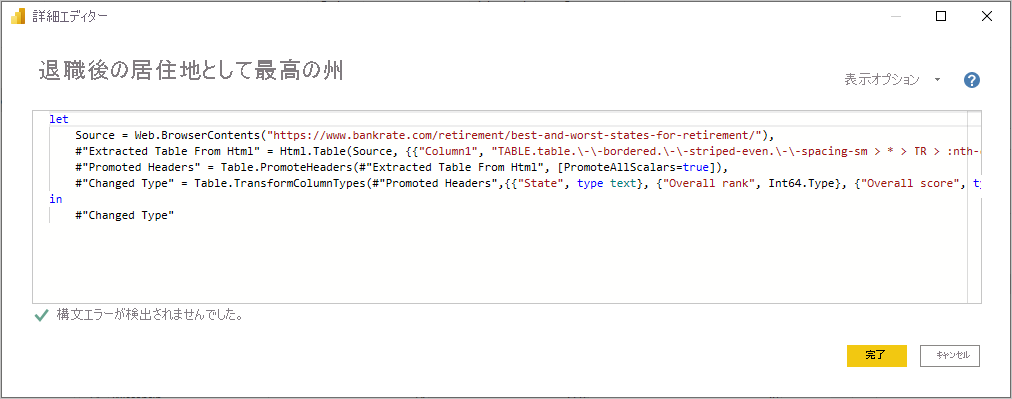Viewport: 1012px width, 399px height.
Task: Click the Power BI logo icon in title bar
Action: pos(18,16)
